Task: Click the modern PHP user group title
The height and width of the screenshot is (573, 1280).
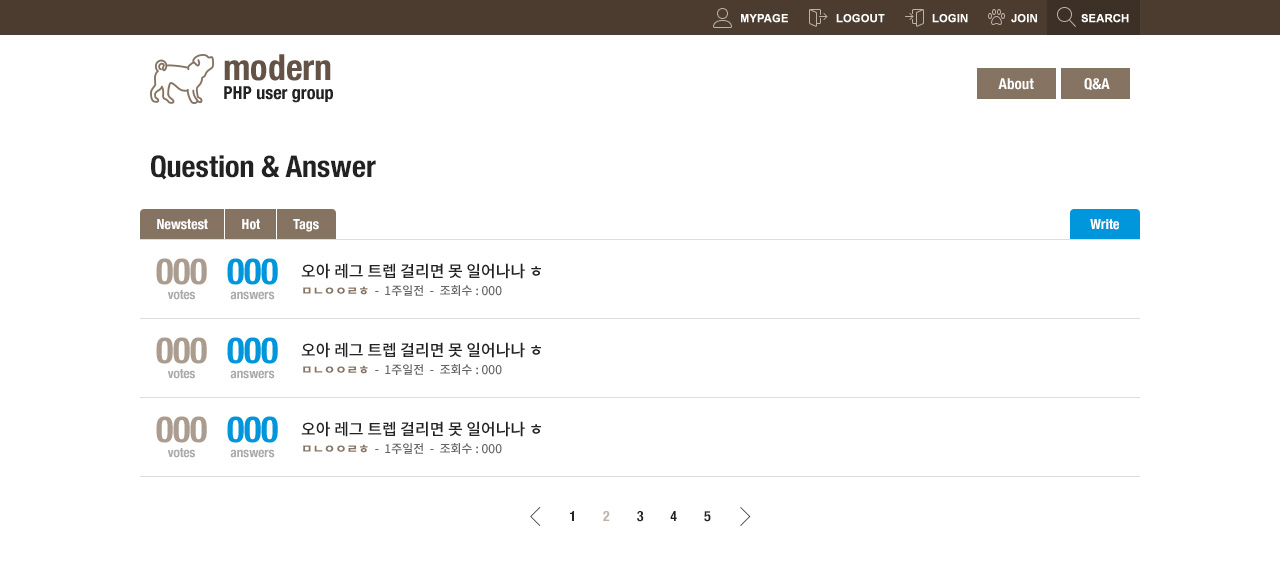Action: (x=278, y=79)
